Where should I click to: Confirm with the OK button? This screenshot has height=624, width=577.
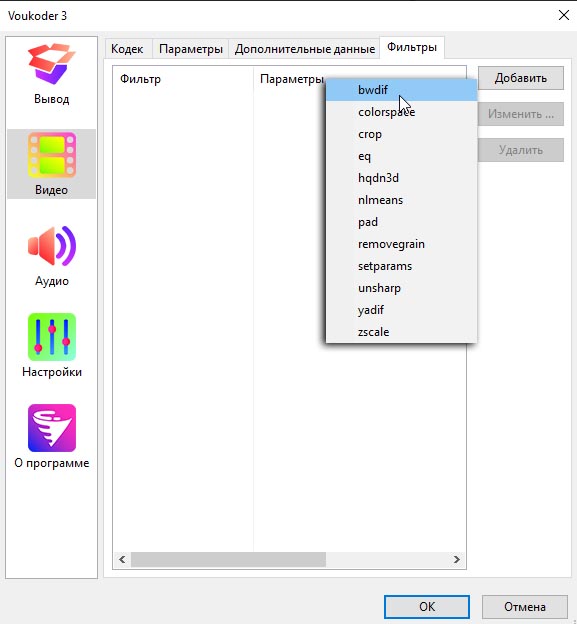pyautogui.click(x=427, y=607)
